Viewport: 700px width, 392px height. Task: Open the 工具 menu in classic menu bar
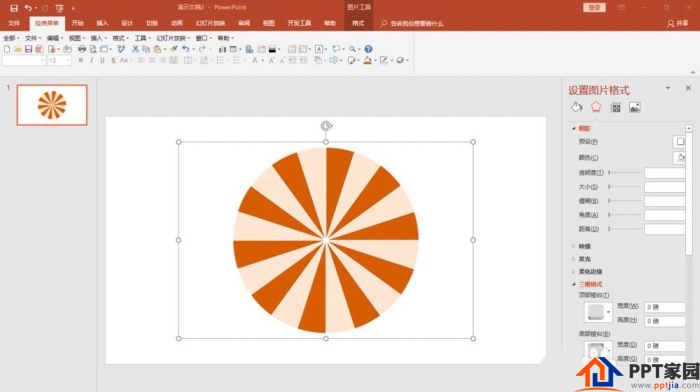[142, 38]
